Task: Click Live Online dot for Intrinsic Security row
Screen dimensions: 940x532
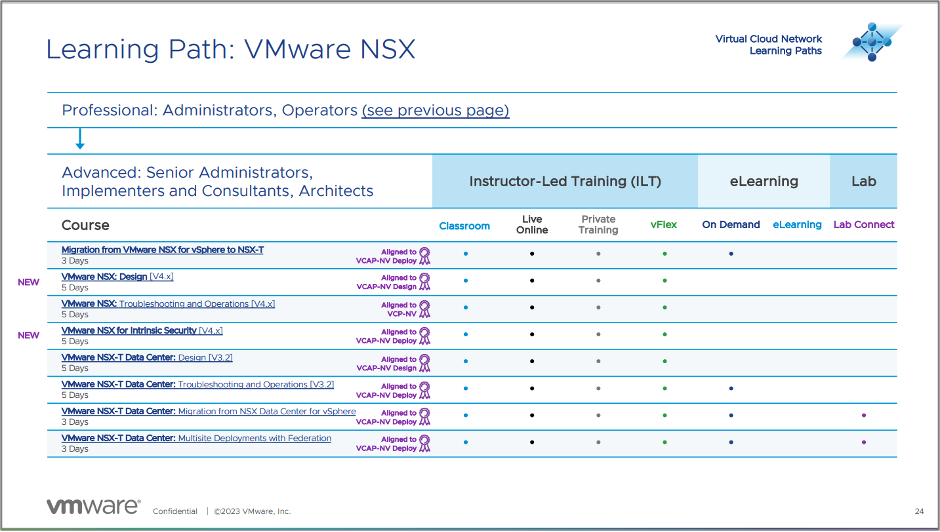Action: tap(532, 334)
